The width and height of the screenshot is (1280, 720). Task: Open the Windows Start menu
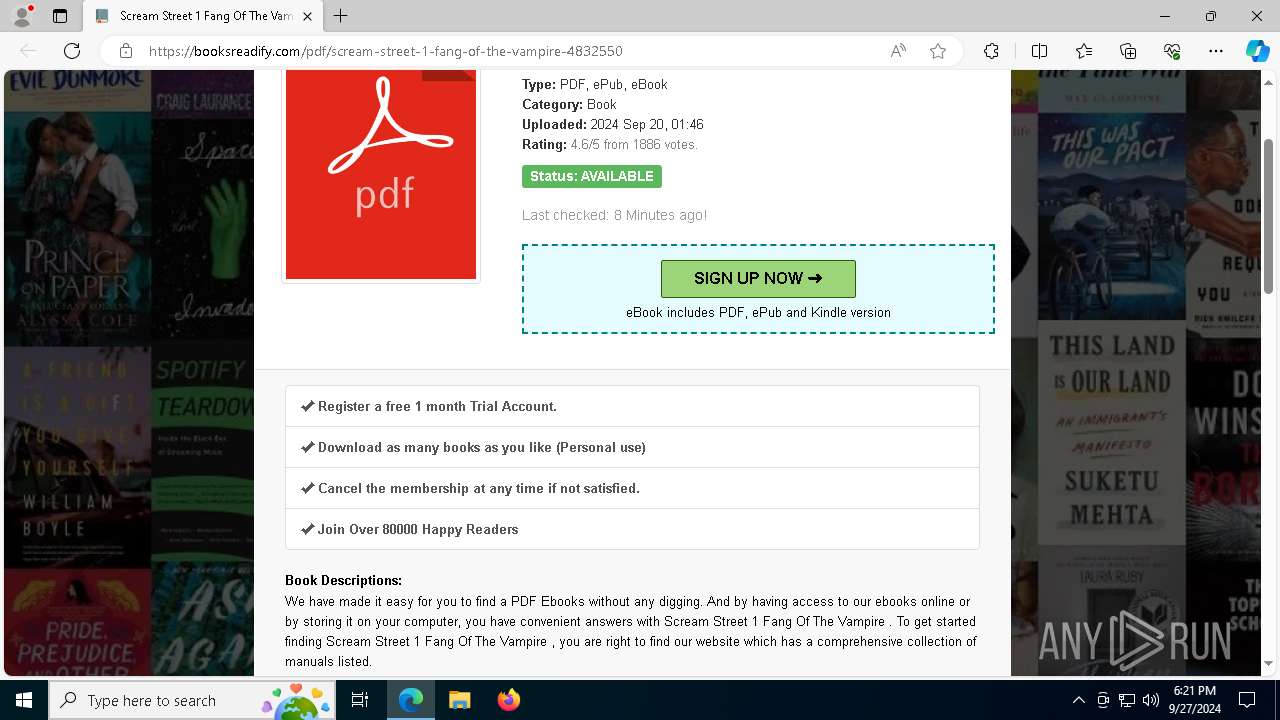[x=24, y=700]
